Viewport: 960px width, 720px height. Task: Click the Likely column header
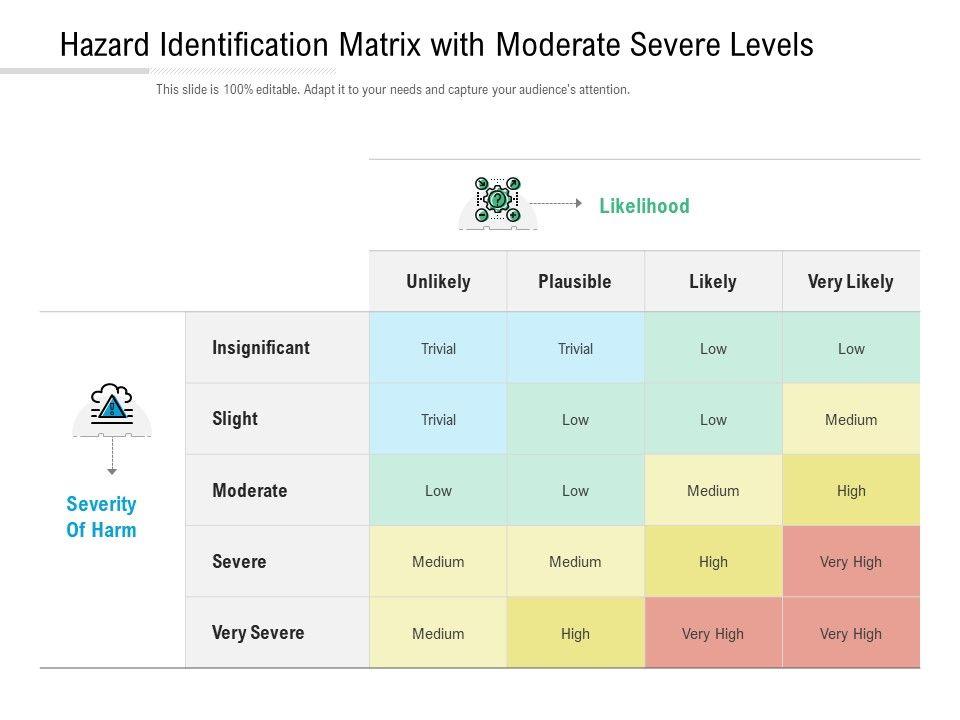(713, 282)
